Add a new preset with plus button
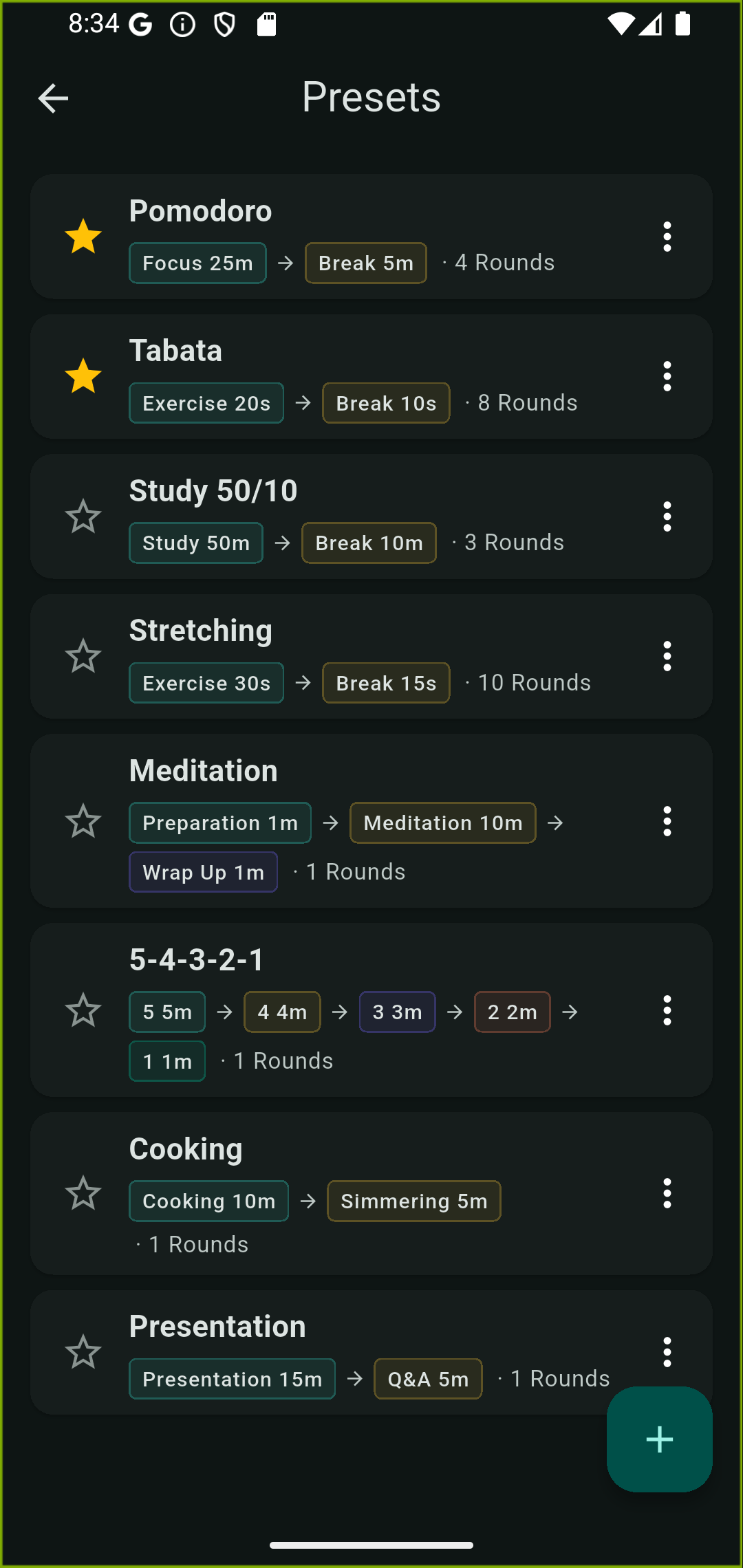Image resolution: width=743 pixels, height=1568 pixels. (x=659, y=1439)
